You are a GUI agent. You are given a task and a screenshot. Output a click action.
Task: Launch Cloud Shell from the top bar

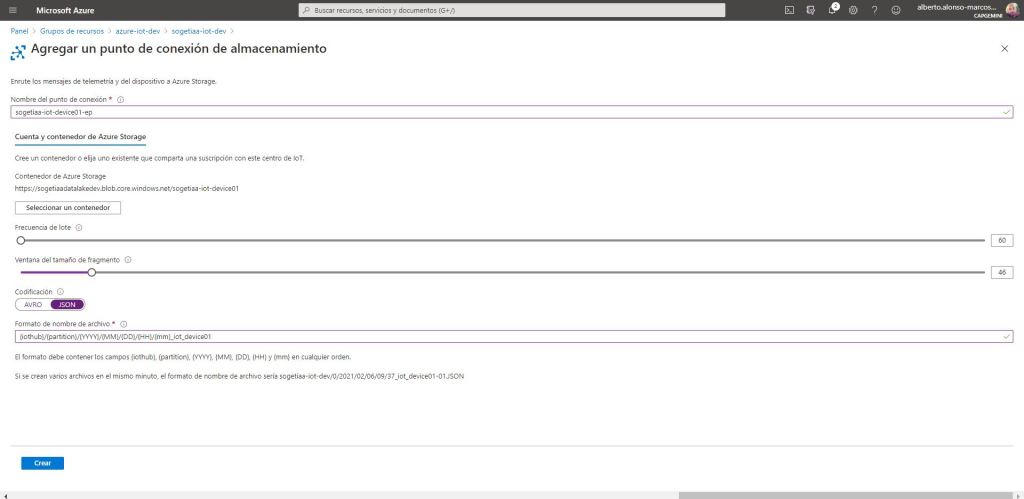pyautogui.click(x=789, y=10)
